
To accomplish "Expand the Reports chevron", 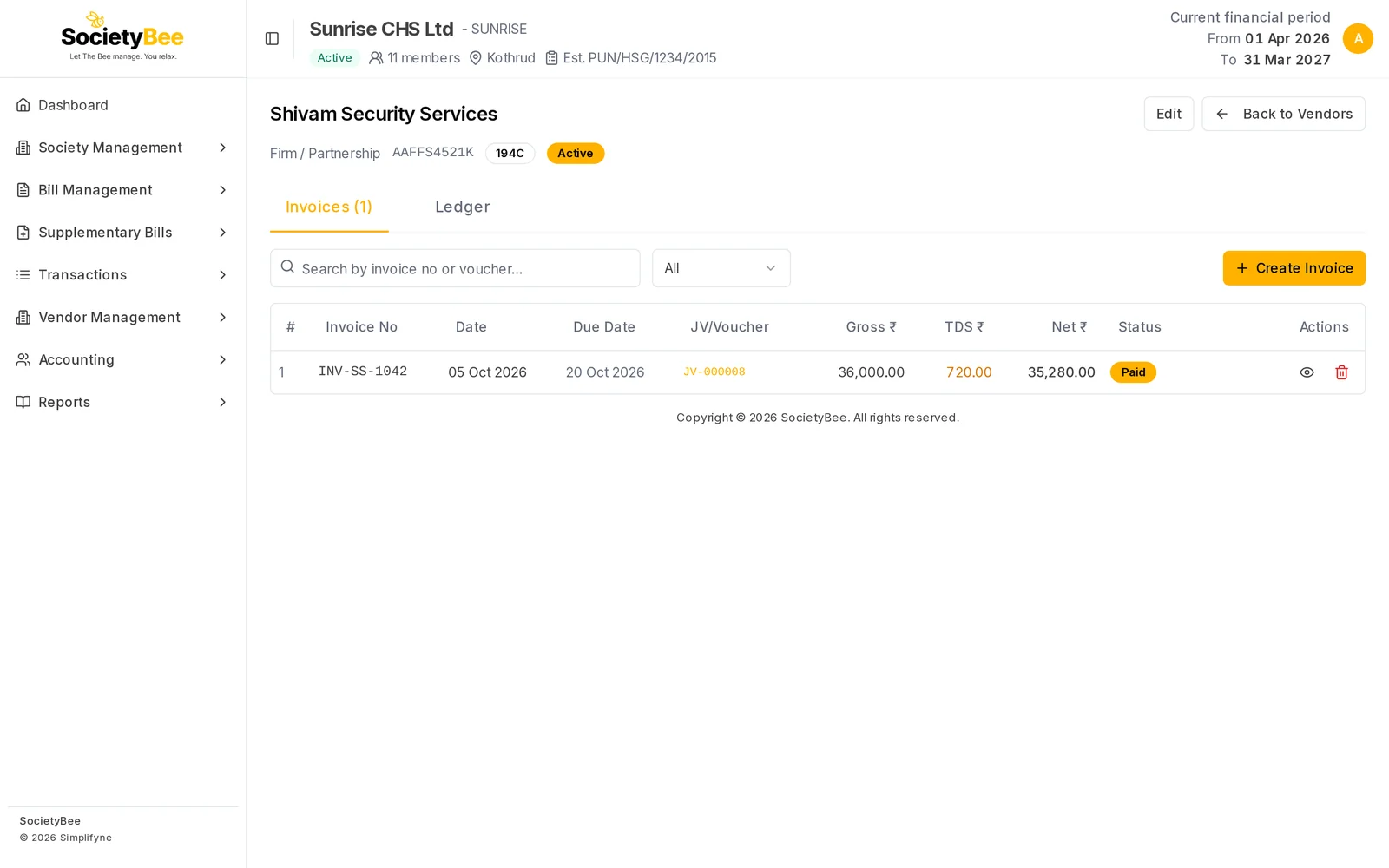I will 223,402.
